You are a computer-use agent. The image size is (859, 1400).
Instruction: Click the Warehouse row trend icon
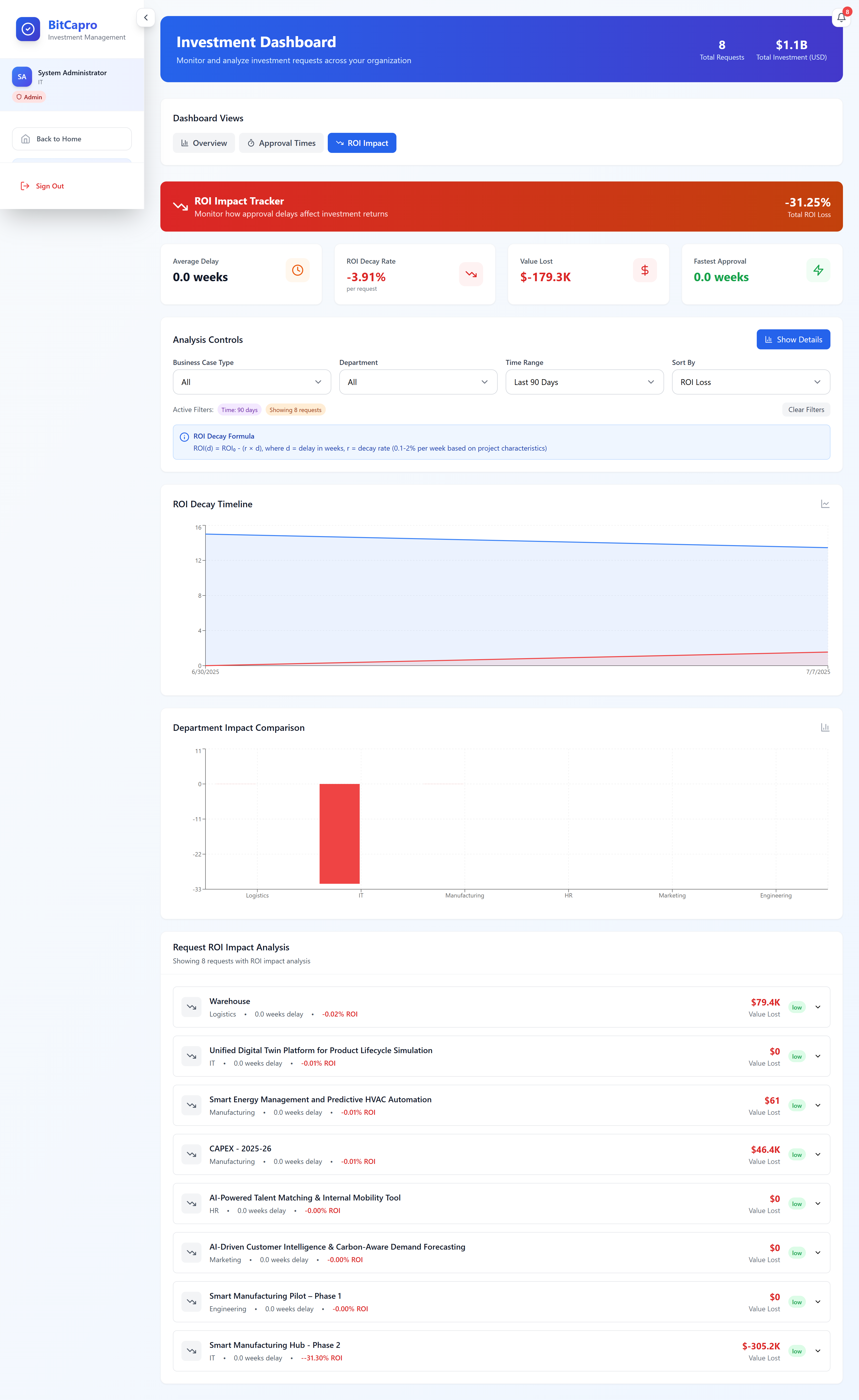click(191, 1007)
